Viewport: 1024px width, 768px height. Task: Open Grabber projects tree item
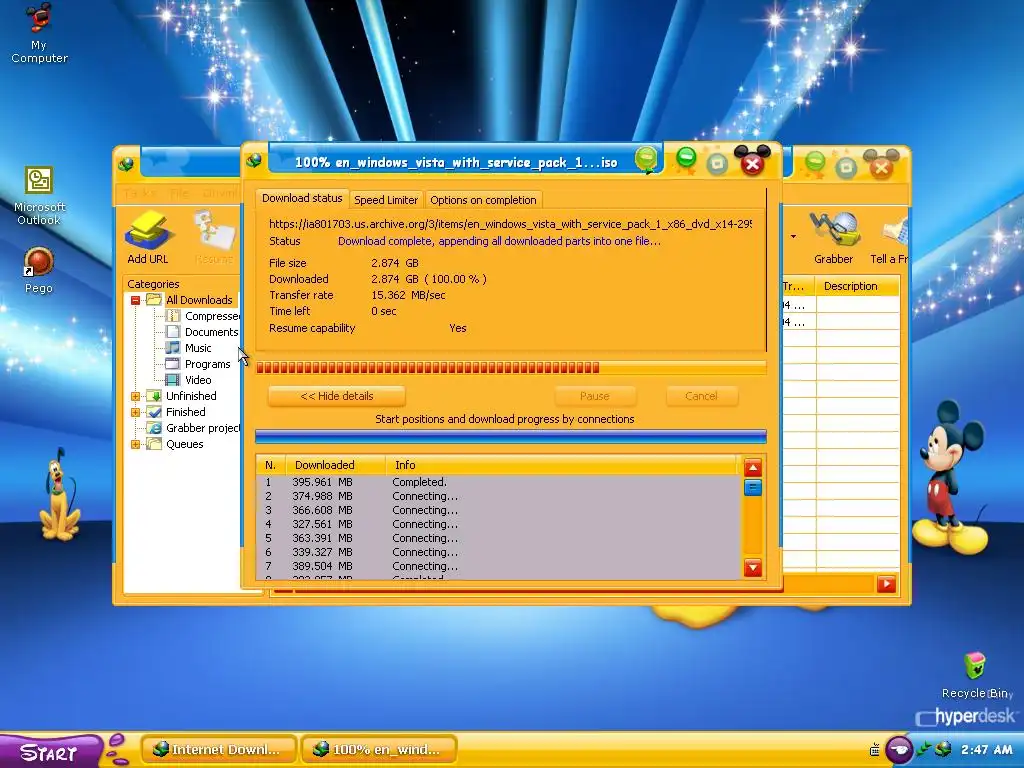(x=194, y=428)
